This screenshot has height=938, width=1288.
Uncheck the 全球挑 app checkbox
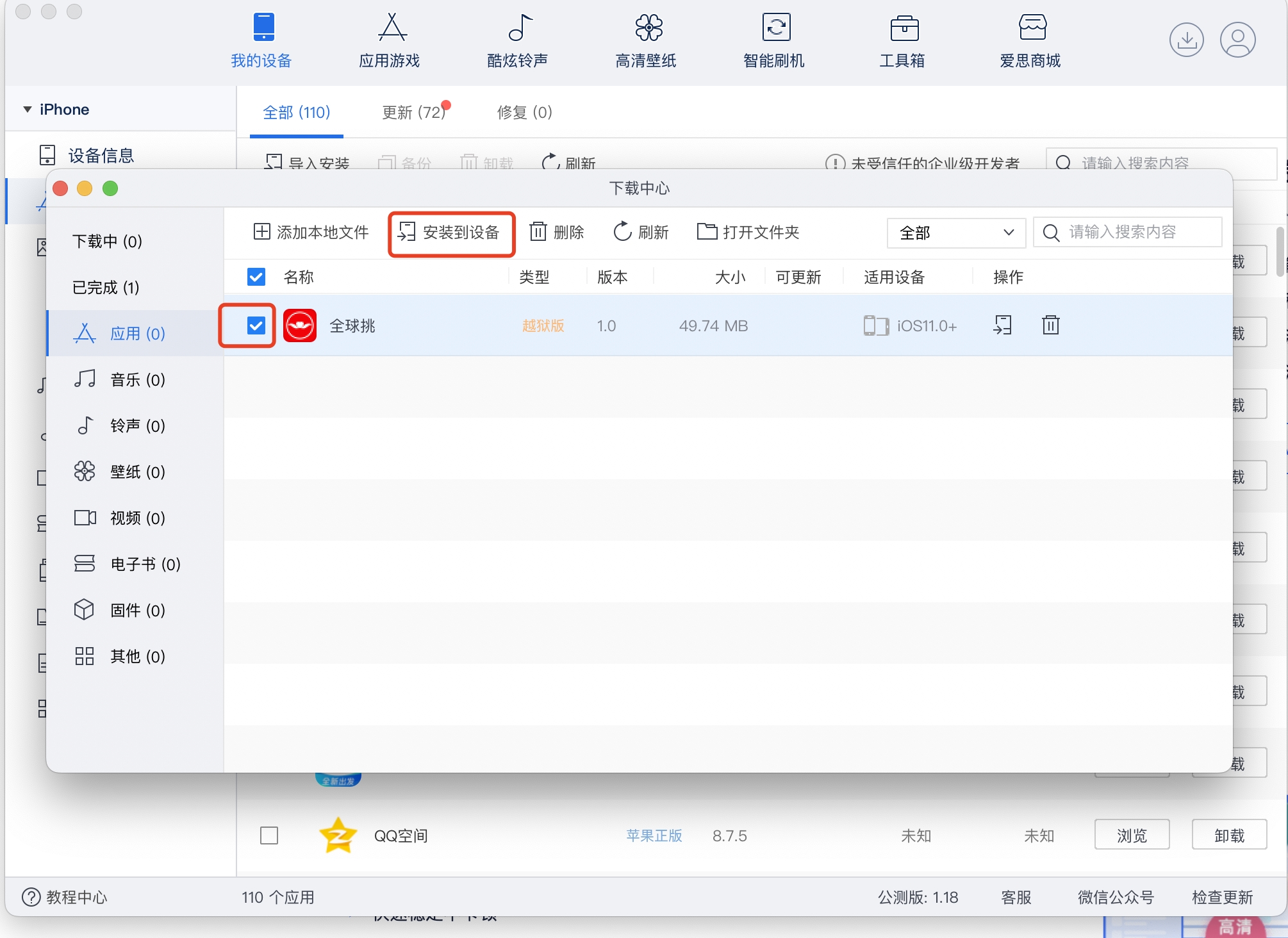(x=256, y=325)
